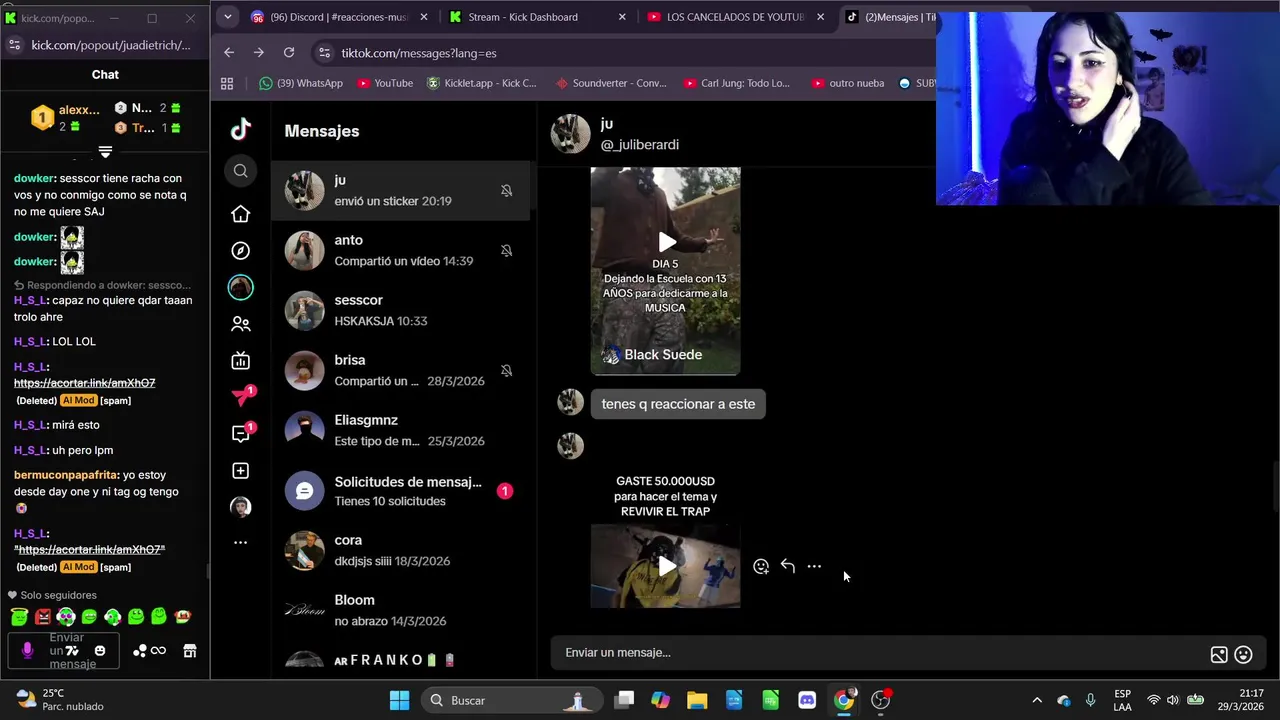The image size is (1280, 720).
Task: Click the Kick chat message input
Action: point(63,651)
